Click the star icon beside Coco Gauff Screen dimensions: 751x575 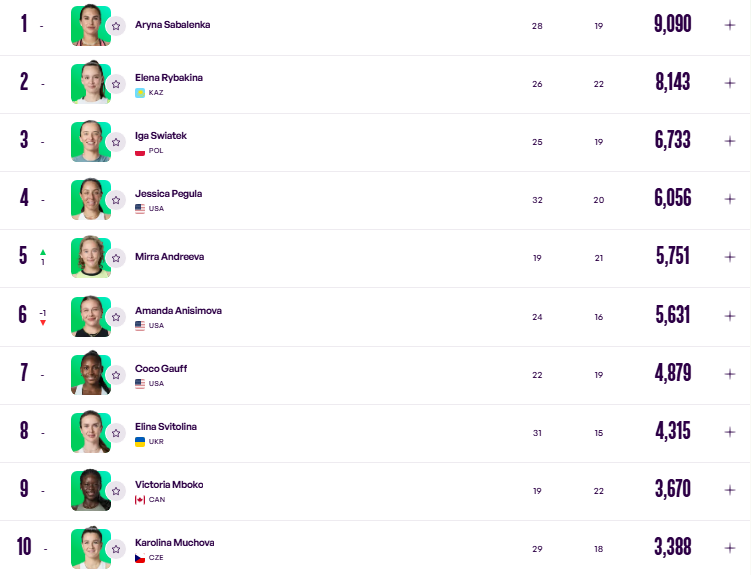(x=116, y=375)
